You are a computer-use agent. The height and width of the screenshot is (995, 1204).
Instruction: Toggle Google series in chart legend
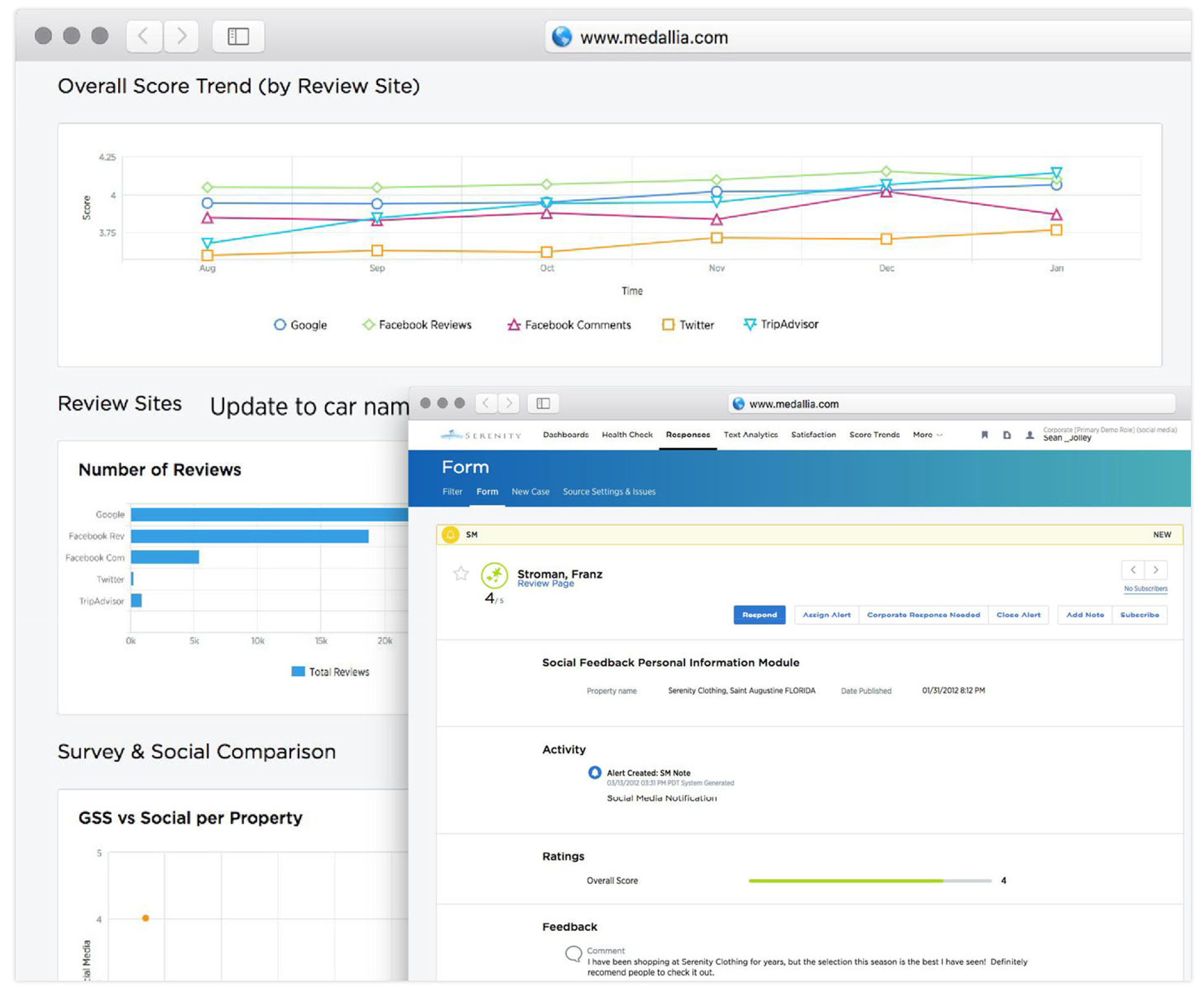pos(300,325)
